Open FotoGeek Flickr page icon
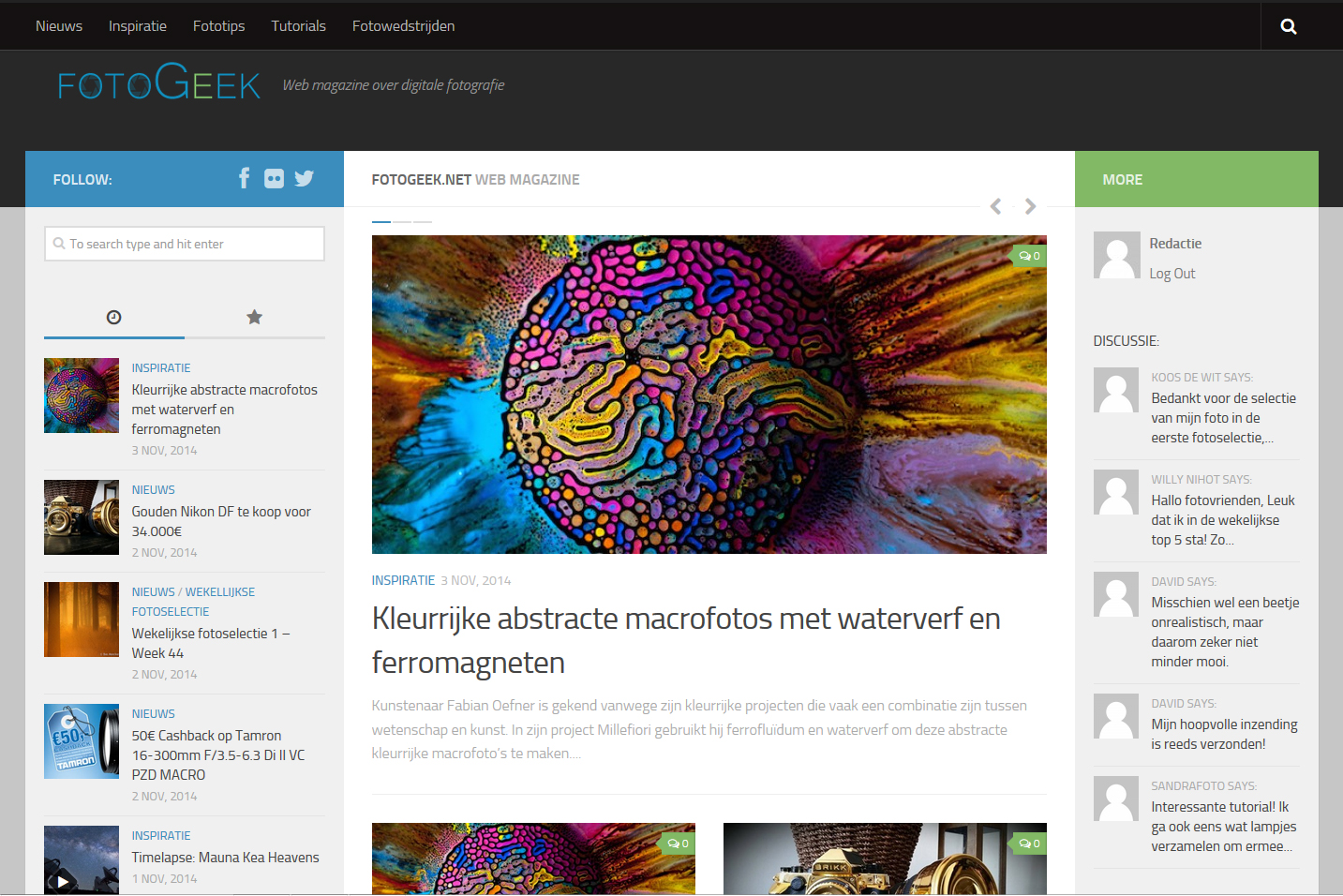Image resolution: width=1343 pixels, height=896 pixels. tap(274, 178)
